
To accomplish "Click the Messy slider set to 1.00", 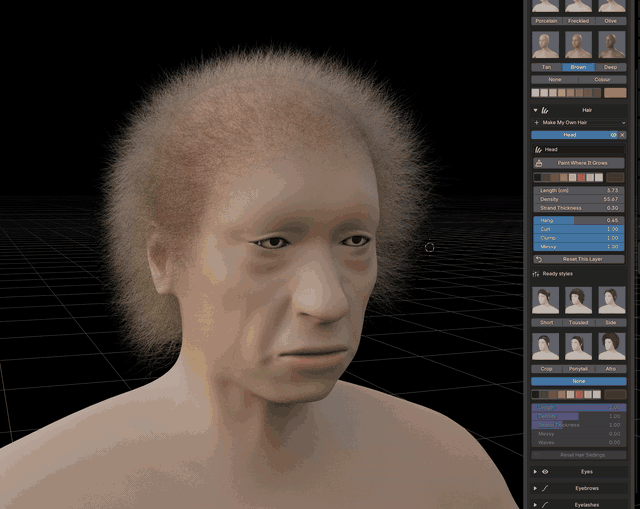I will click(579, 247).
